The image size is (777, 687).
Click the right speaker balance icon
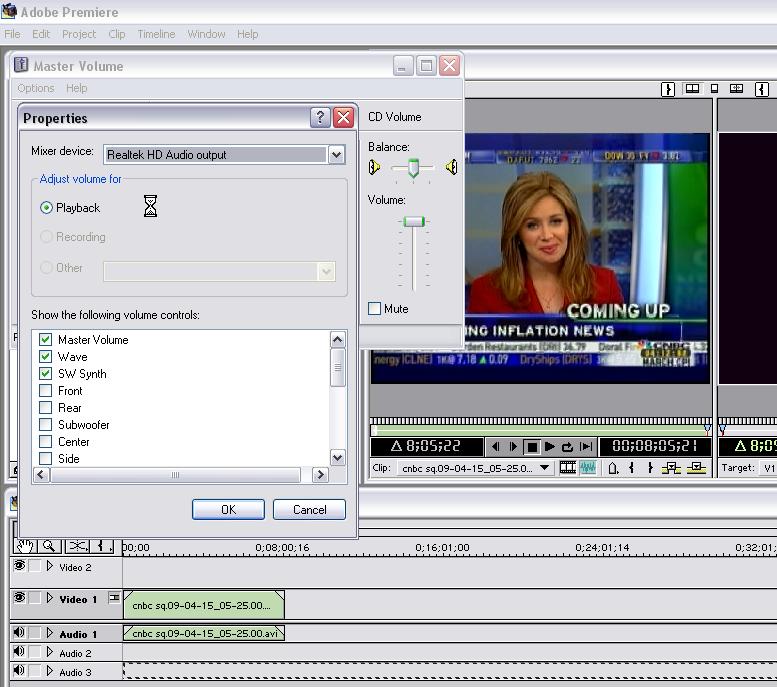pyautogui.click(x=451, y=167)
